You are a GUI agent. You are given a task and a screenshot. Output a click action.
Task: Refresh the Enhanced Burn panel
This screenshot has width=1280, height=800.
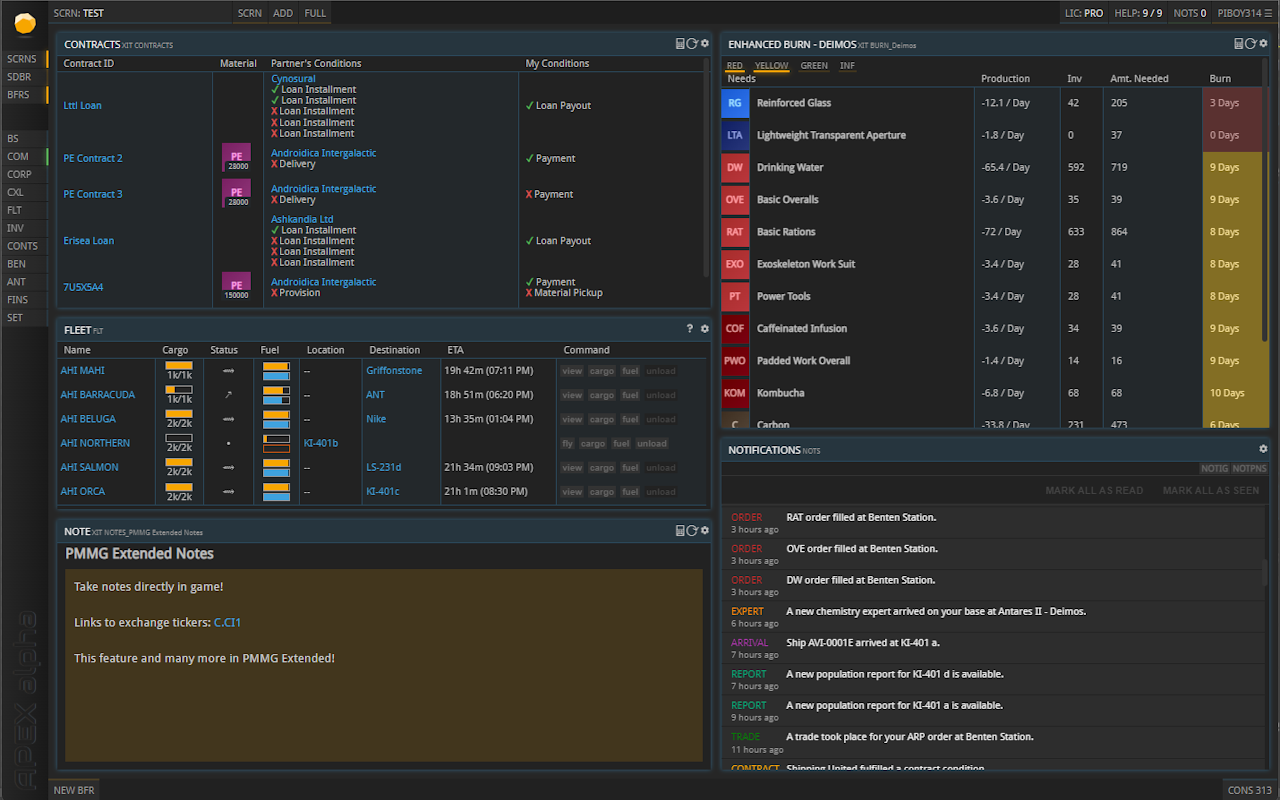[1250, 44]
